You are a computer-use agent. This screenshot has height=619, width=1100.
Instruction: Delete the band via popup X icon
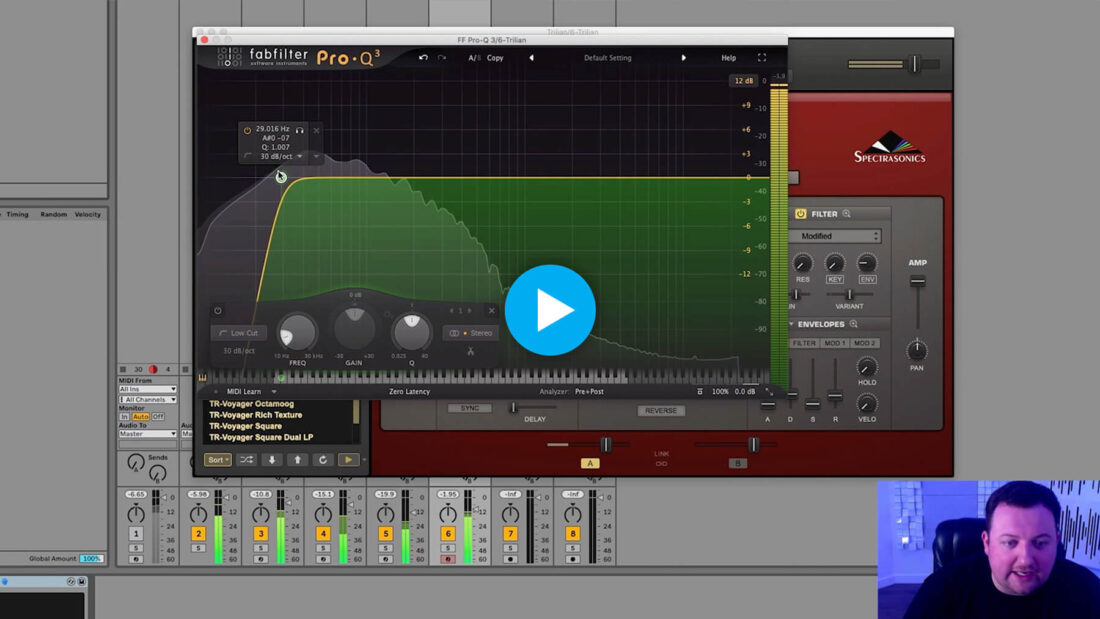(316, 131)
